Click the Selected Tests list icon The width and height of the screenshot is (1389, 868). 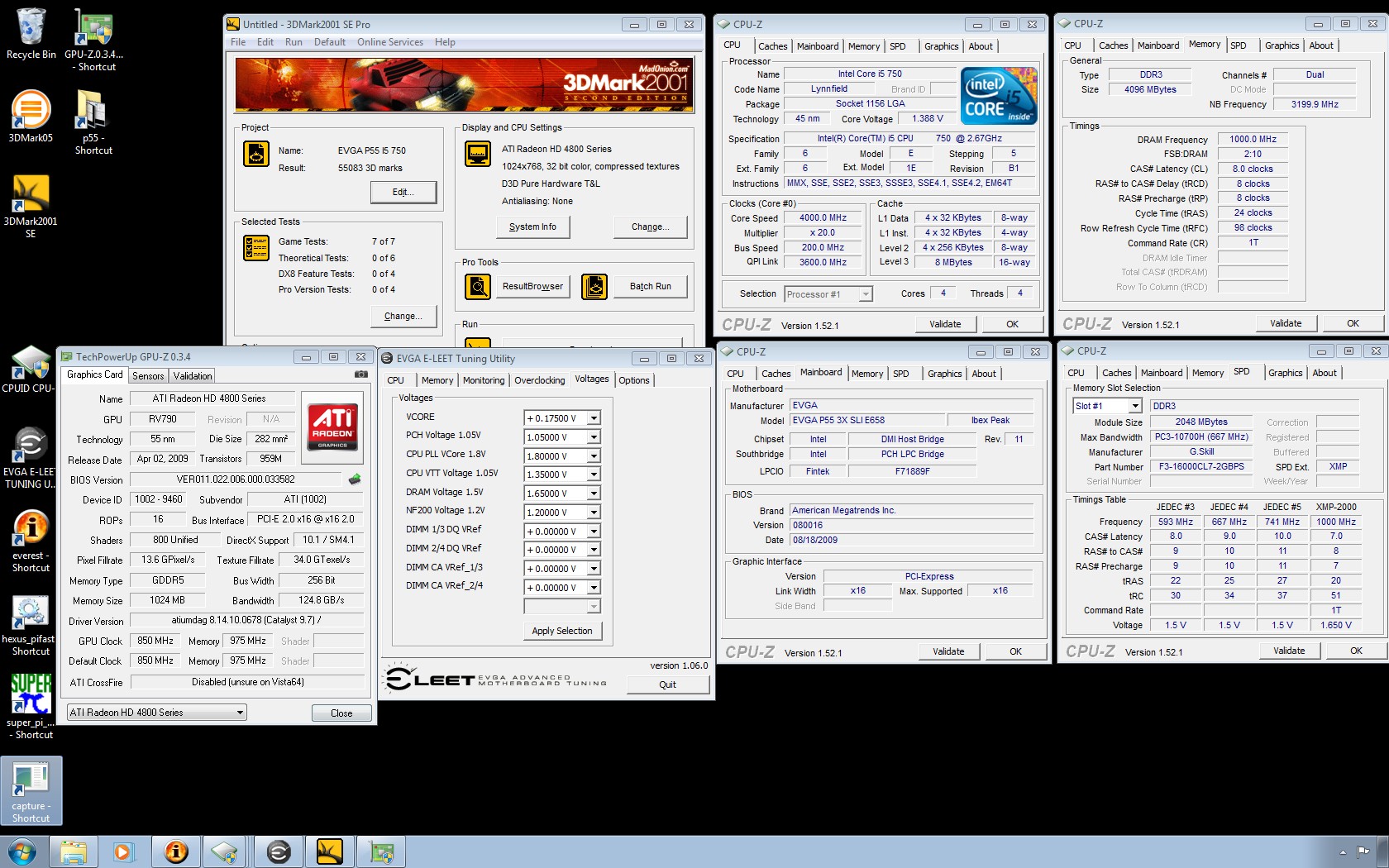pos(256,247)
